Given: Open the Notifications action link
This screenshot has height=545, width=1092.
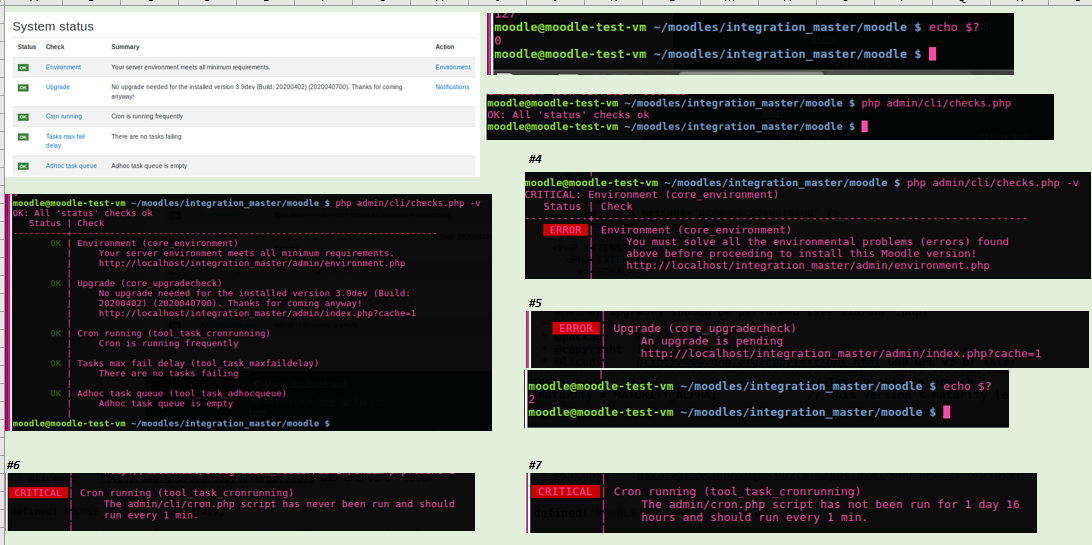Looking at the screenshot, I should point(452,87).
